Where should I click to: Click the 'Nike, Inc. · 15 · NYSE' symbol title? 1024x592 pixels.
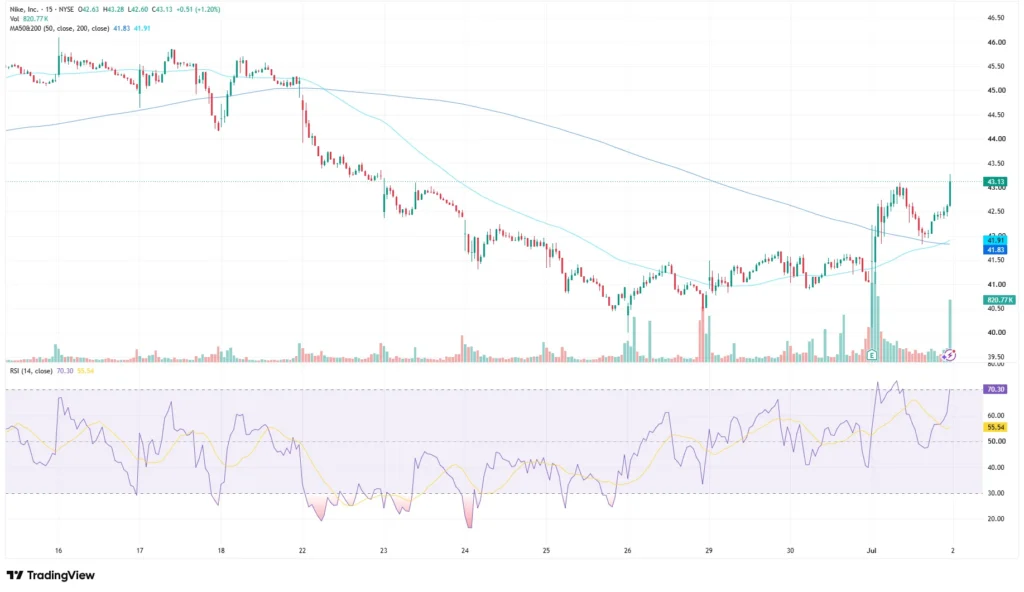[41, 10]
